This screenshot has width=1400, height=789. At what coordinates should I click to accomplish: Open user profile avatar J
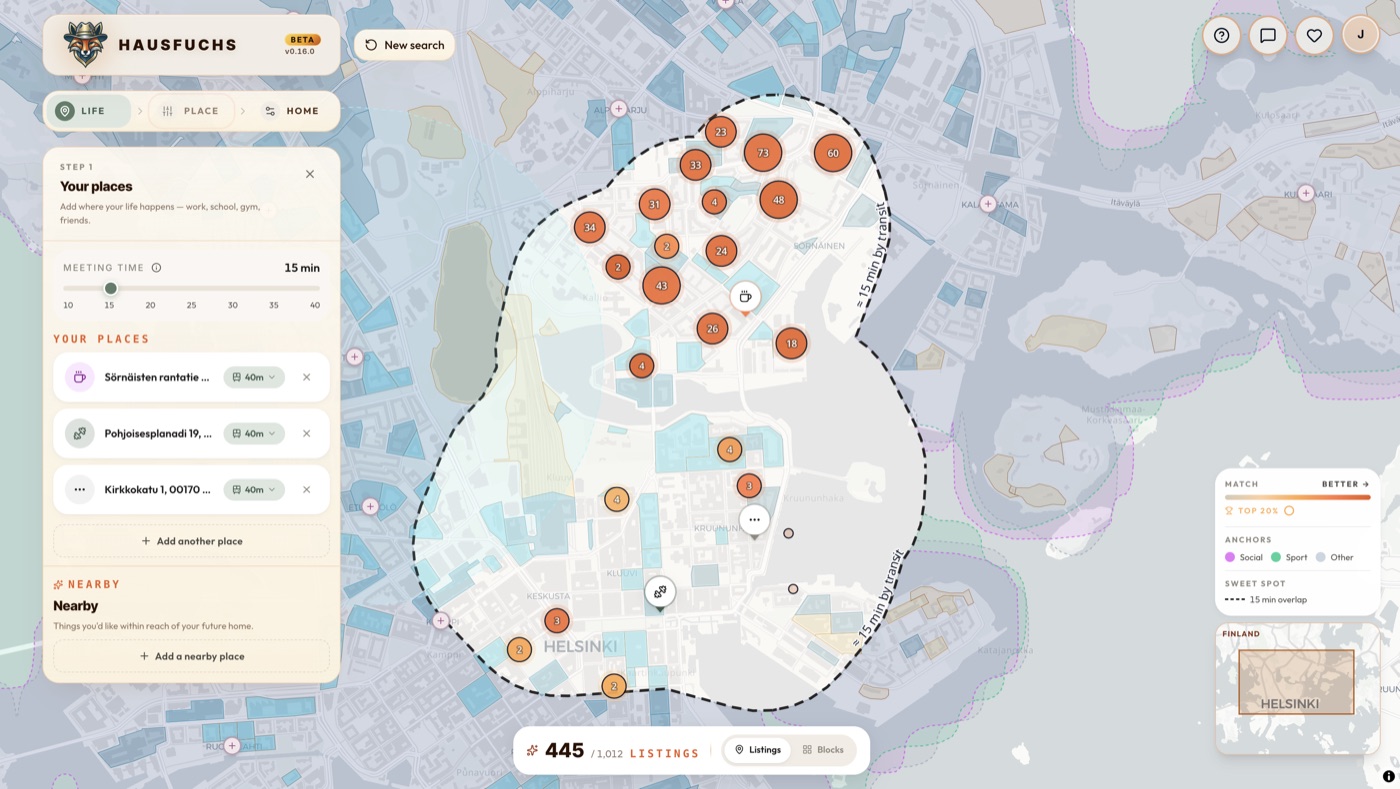(1360, 35)
